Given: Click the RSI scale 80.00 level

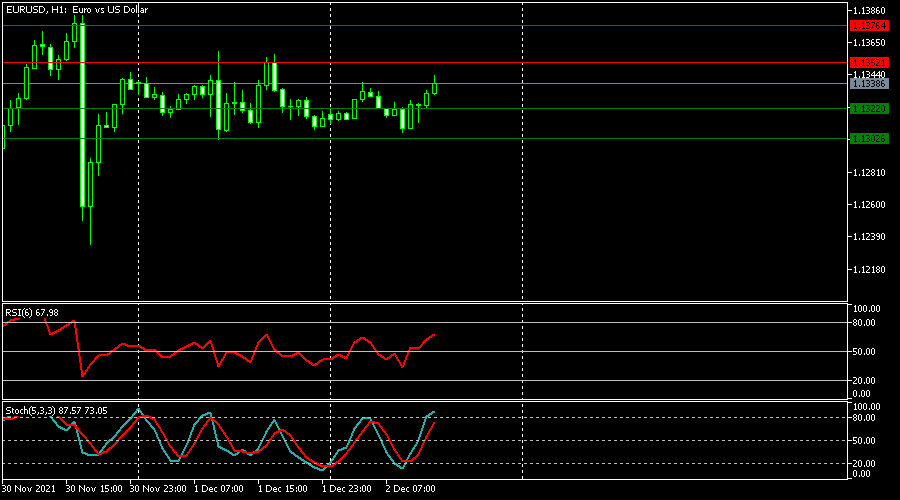Looking at the screenshot, I should click(864, 323).
